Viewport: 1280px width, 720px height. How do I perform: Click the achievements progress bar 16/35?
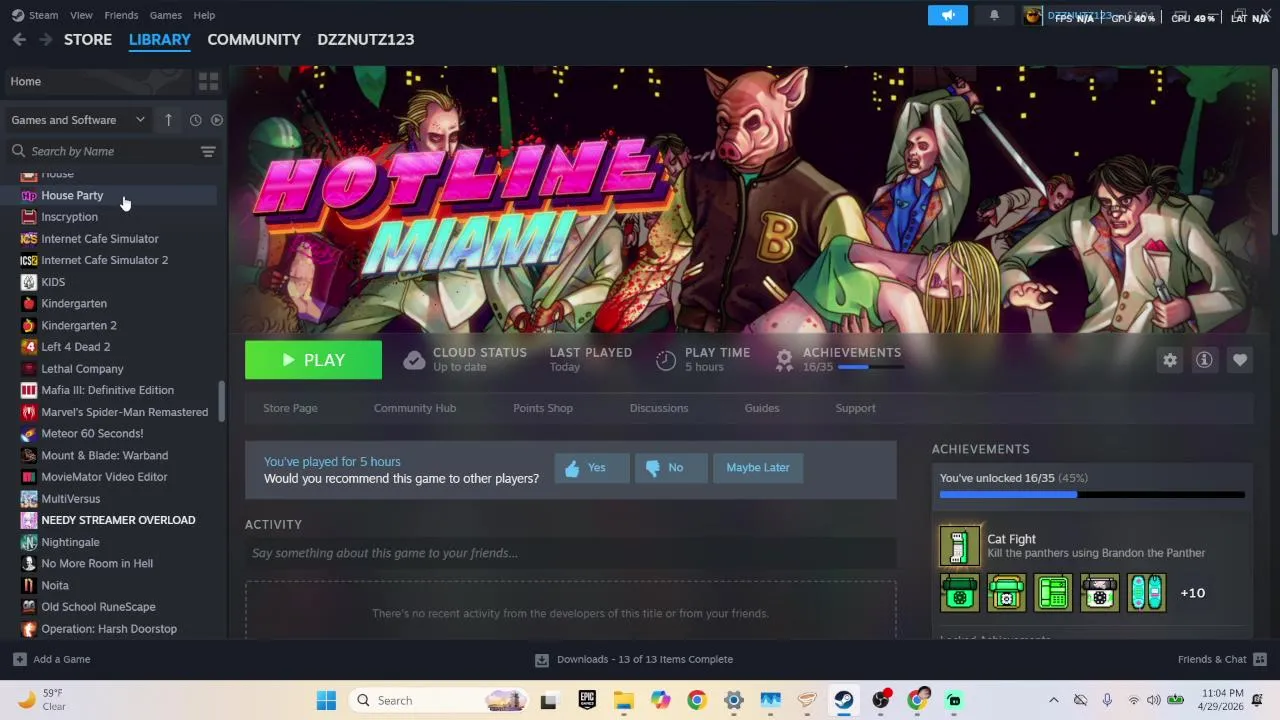1092,494
